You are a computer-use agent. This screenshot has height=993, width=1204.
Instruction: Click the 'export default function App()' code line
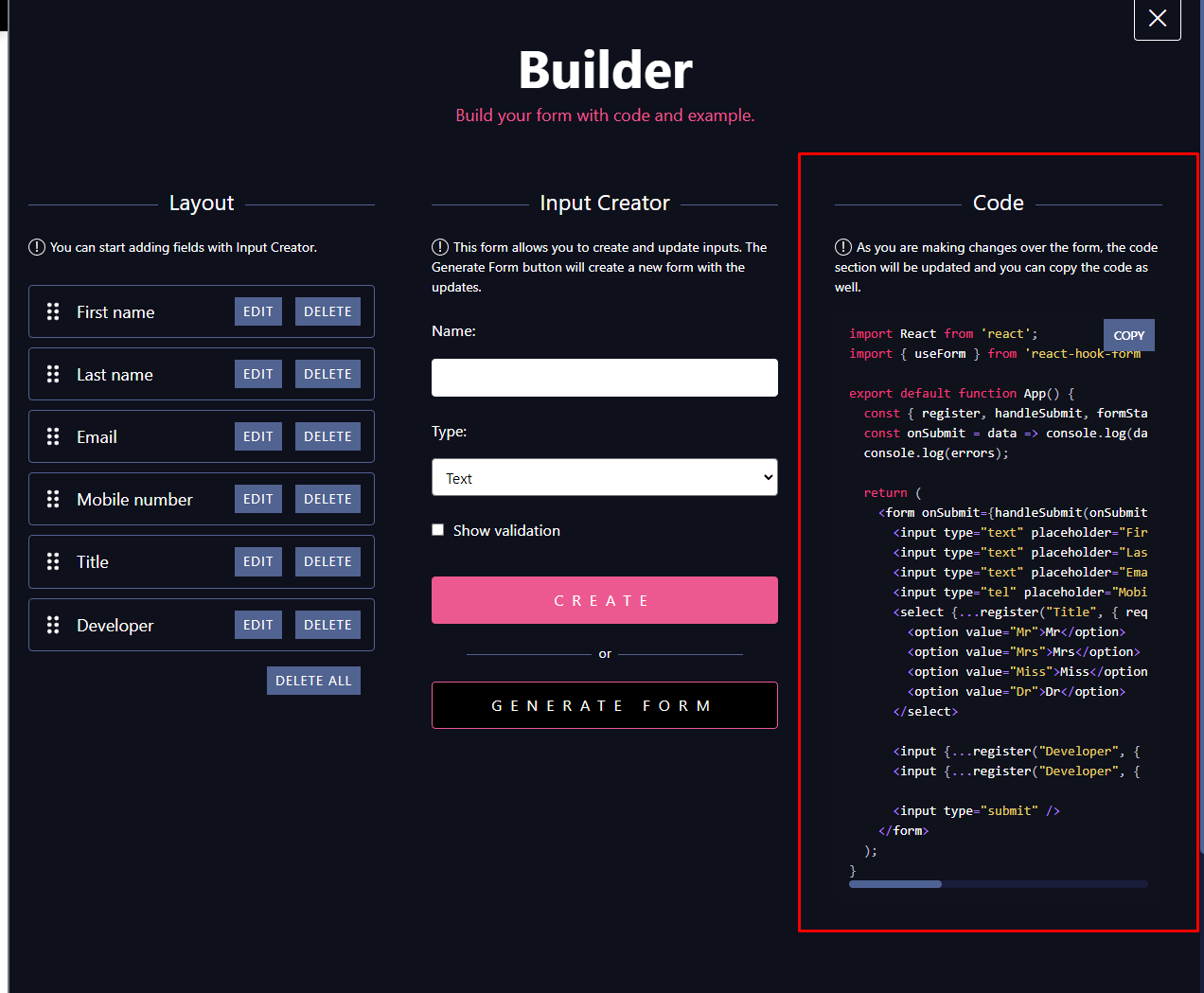tap(962, 393)
